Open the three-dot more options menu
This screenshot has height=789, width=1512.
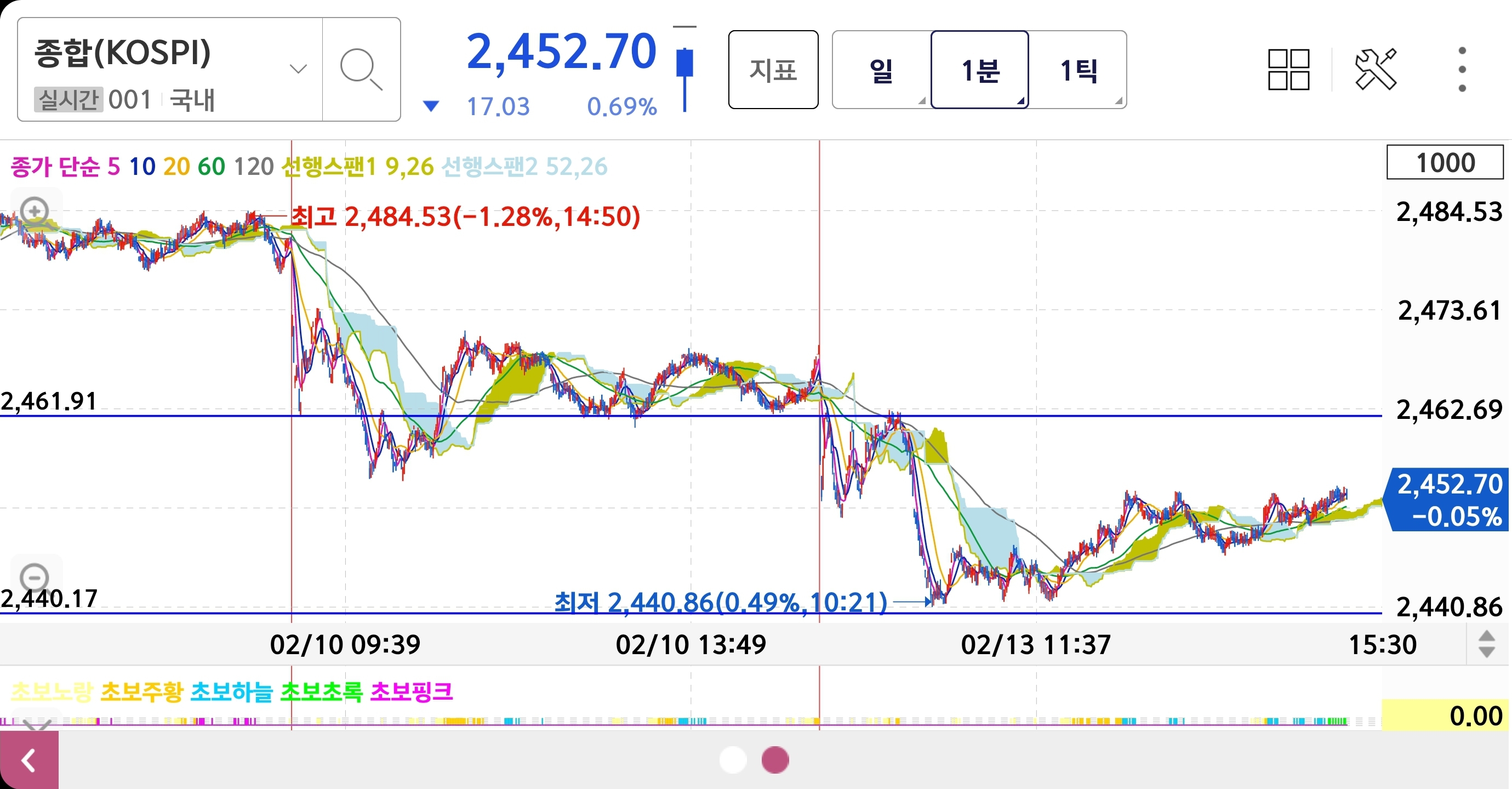[x=1462, y=69]
